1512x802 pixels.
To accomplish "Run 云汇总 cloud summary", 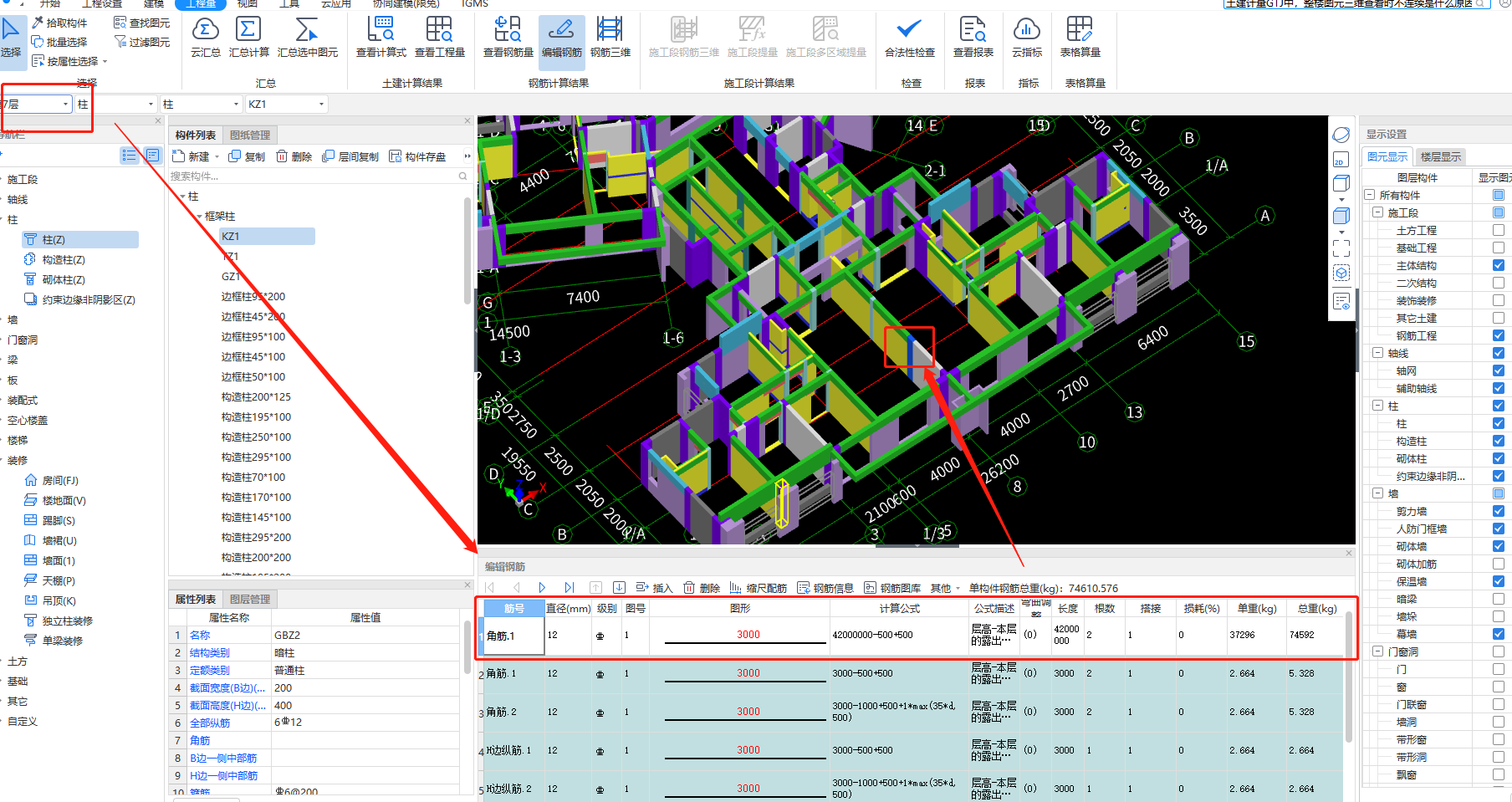I will 206,38.
